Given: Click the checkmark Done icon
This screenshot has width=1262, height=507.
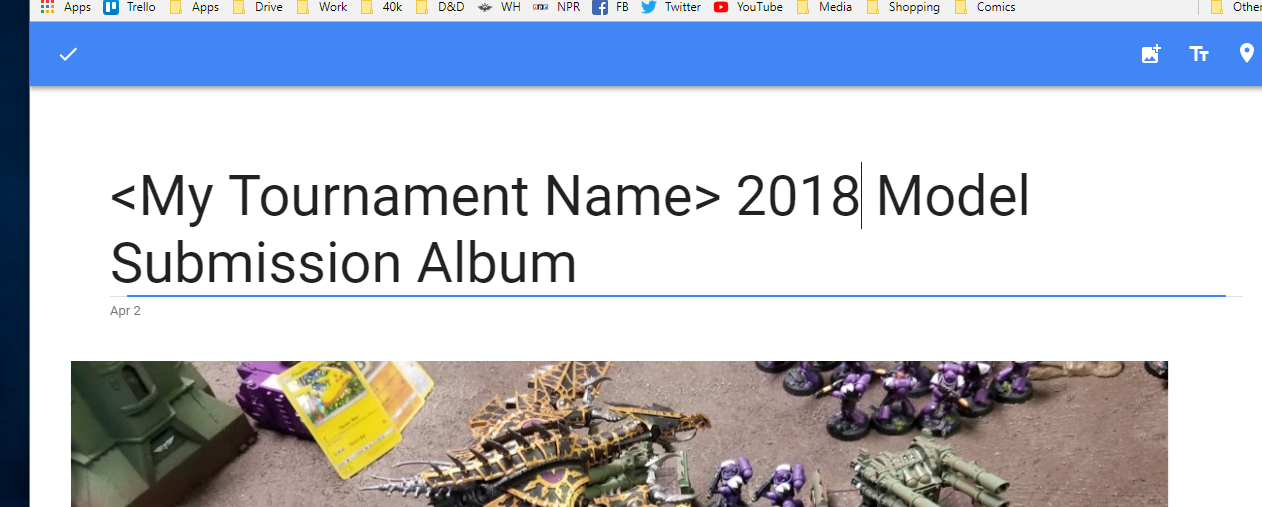Looking at the screenshot, I should click(x=68, y=54).
